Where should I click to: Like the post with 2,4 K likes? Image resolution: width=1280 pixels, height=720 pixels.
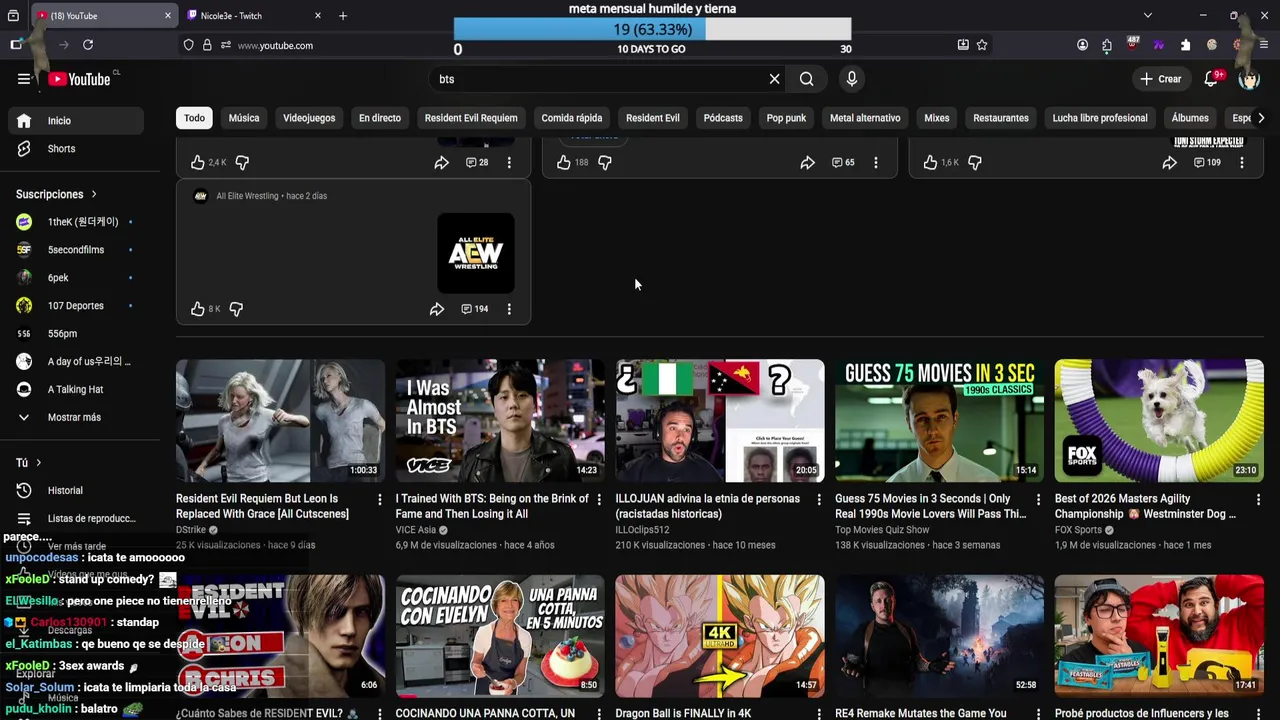[x=198, y=162]
